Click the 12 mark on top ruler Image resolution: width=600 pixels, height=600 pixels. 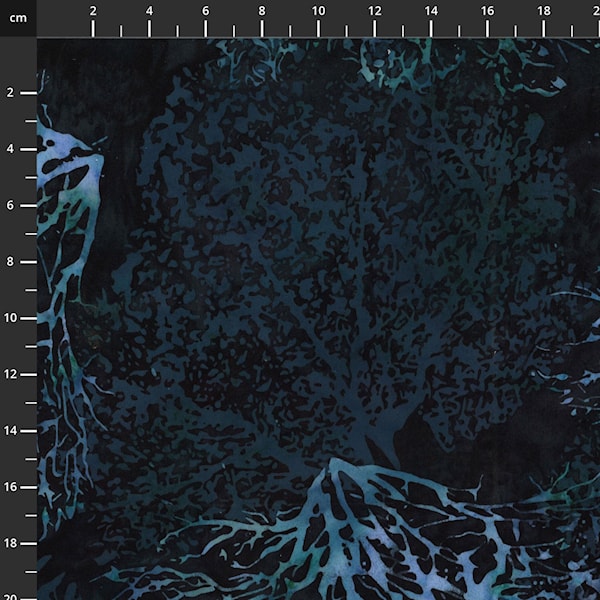(374, 10)
